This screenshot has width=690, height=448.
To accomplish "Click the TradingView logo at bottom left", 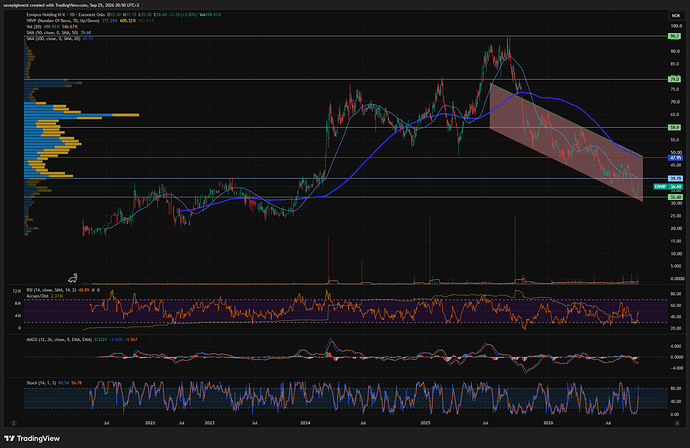I will [x=32, y=438].
